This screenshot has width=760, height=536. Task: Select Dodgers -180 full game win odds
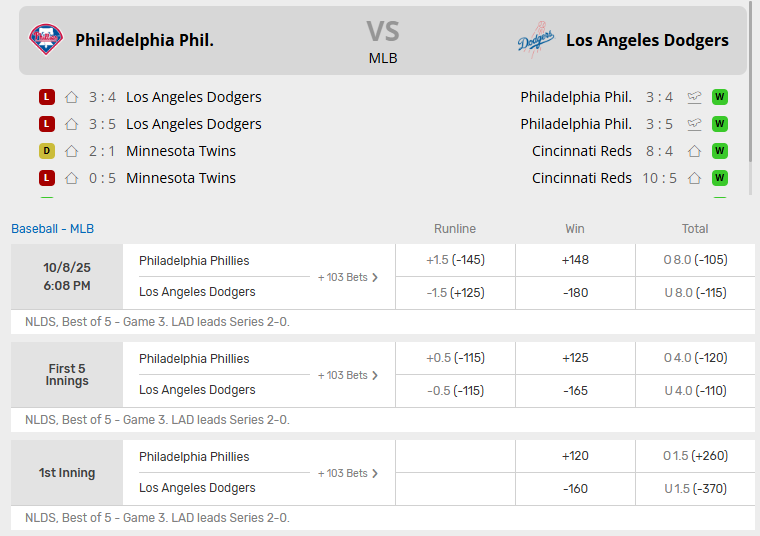point(575,292)
